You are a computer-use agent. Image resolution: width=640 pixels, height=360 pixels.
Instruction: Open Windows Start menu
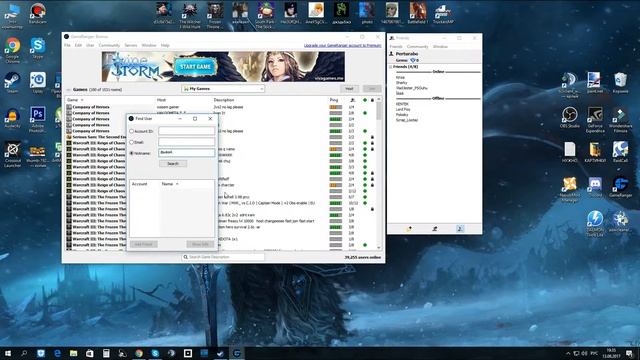(x=8, y=353)
